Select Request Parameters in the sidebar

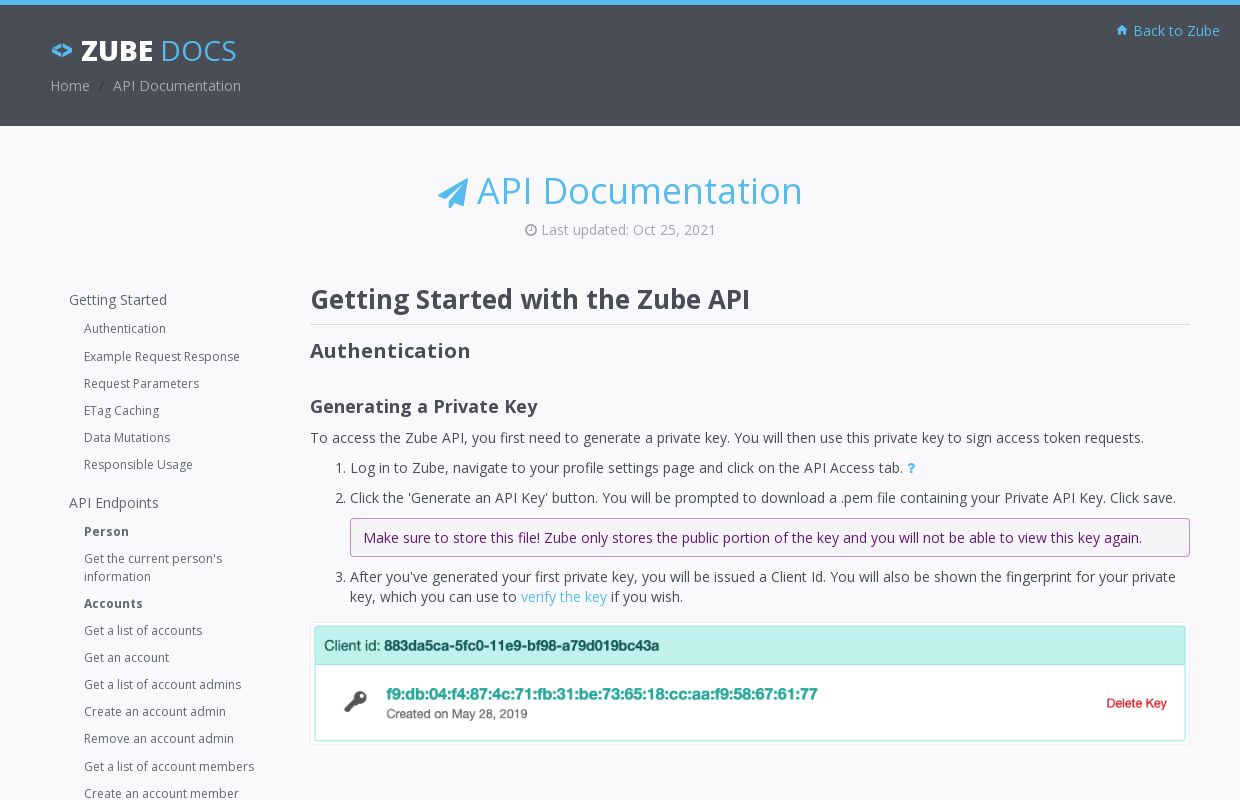141,383
